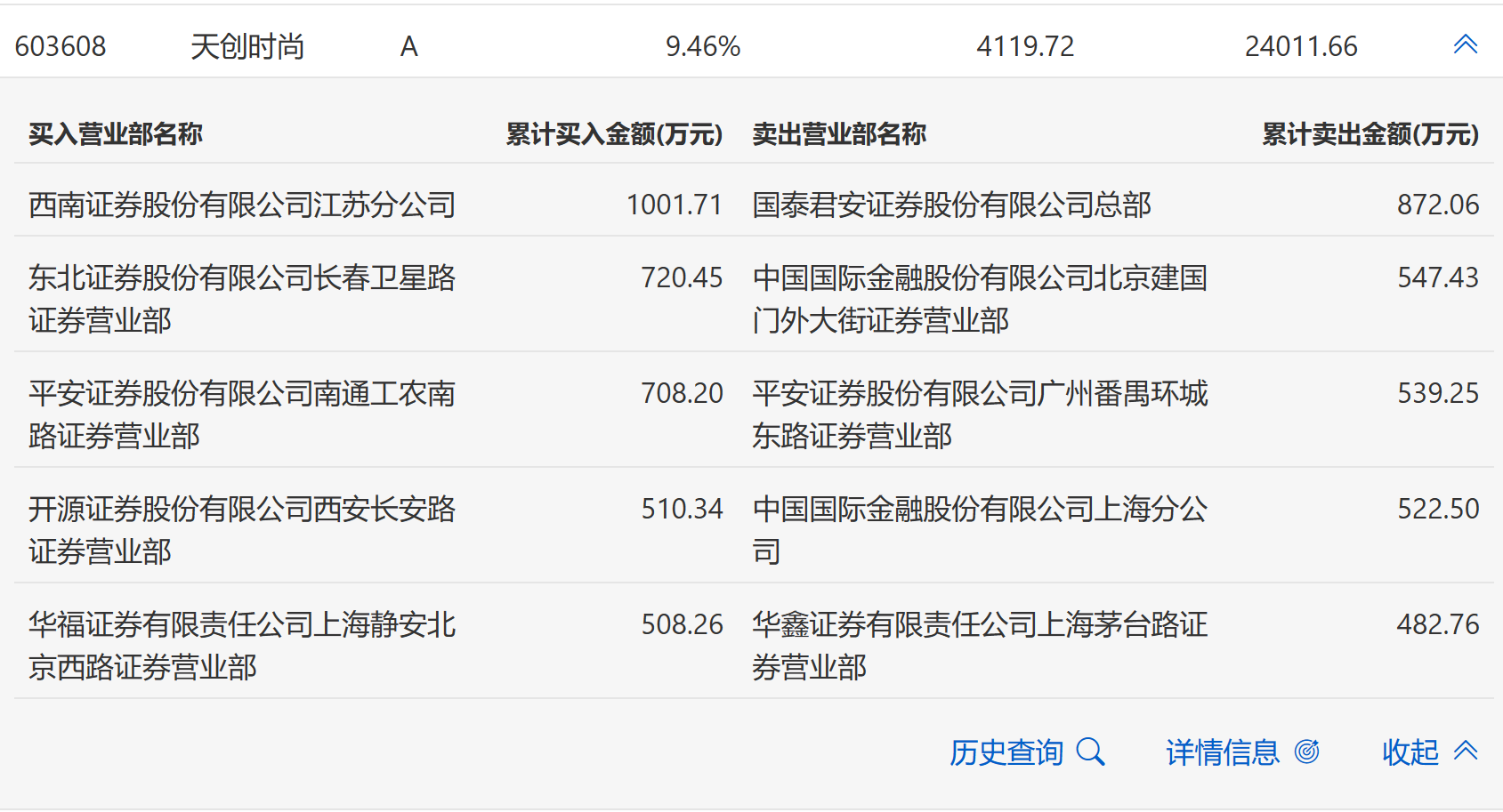Click sell amount 522.50
Screen dimensions: 1503x812
(1438, 509)
